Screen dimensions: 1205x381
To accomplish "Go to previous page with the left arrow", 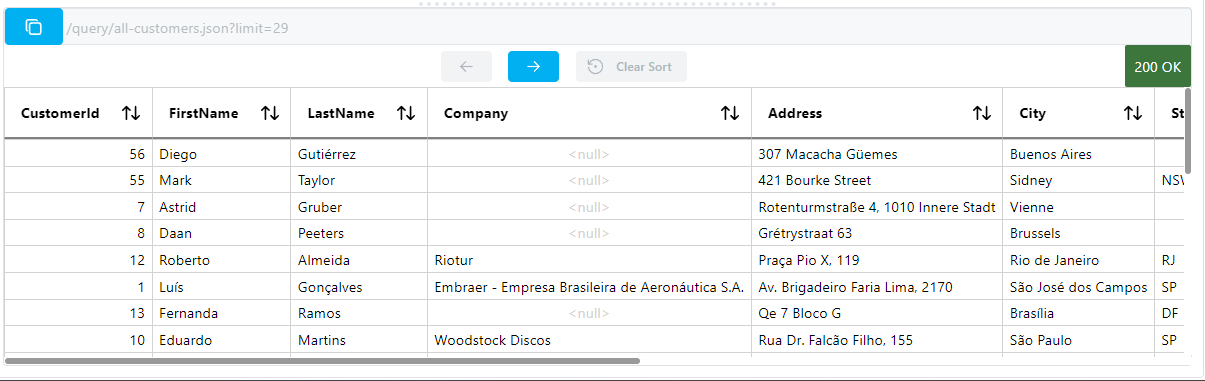I will (466, 67).
